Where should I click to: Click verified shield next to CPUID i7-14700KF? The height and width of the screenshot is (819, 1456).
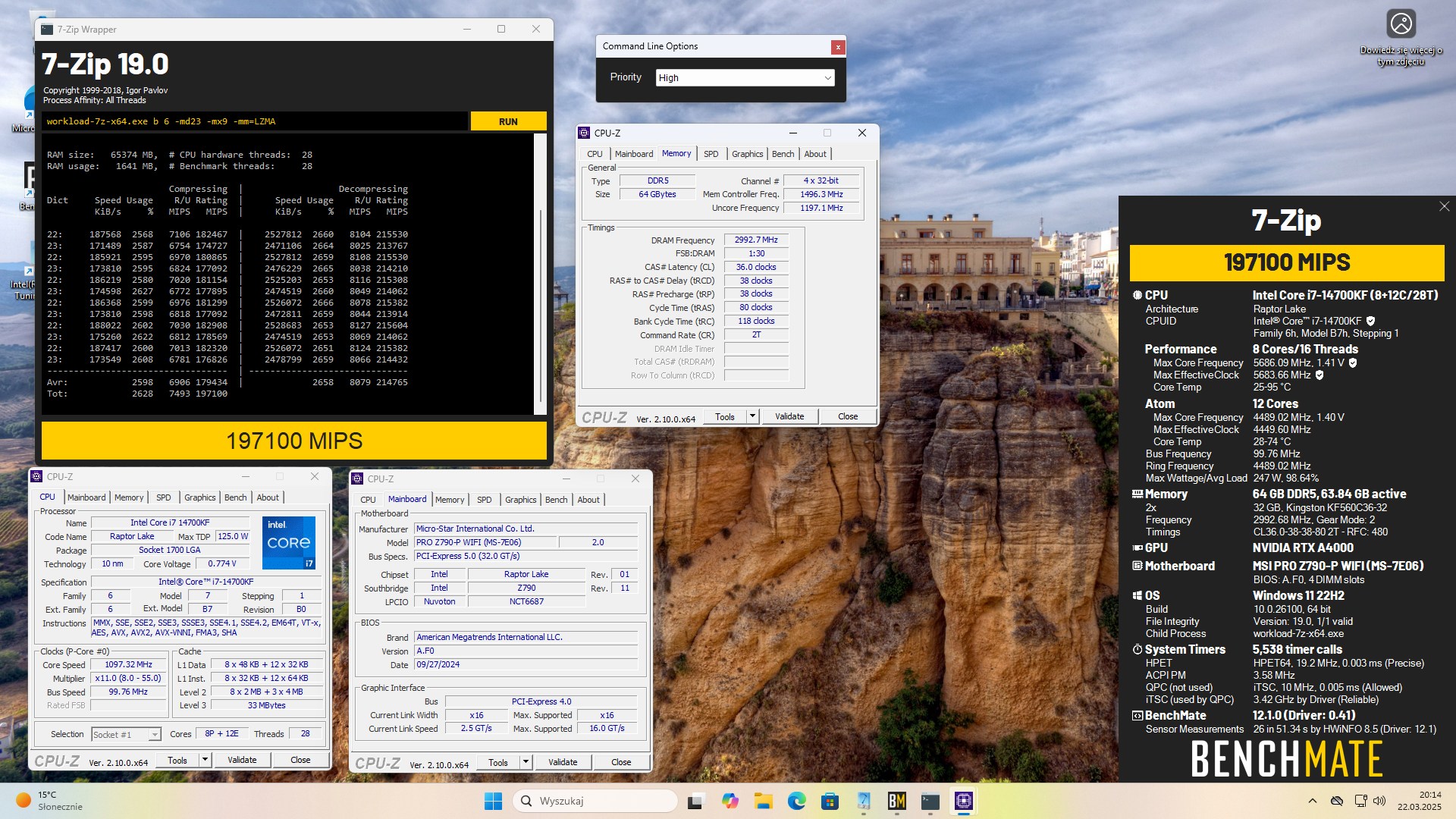(1370, 321)
